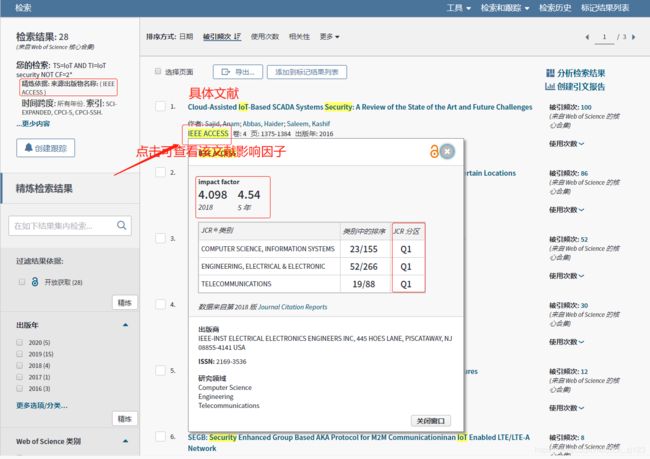
Task: Select checkbox for result 2
Action: [x=160, y=172]
